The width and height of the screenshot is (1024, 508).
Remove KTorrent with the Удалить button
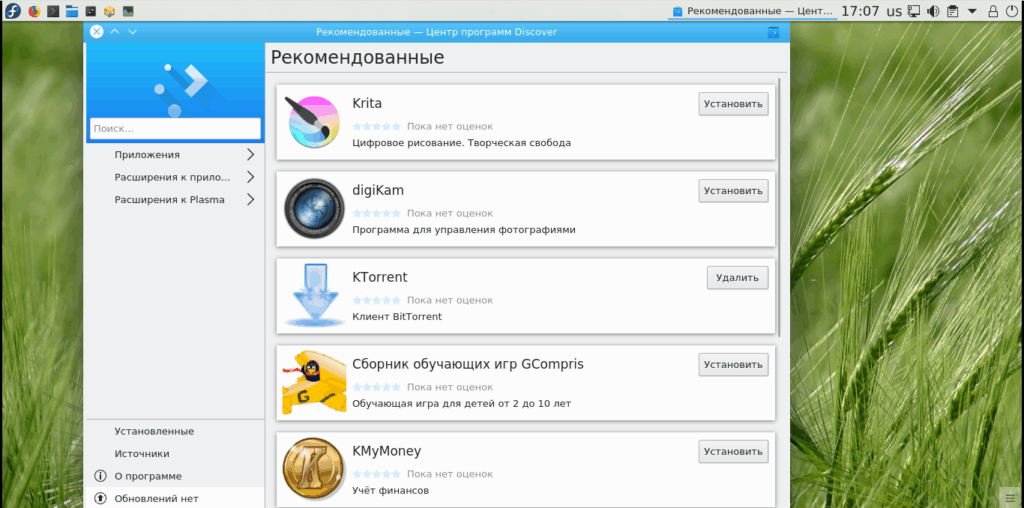pos(737,278)
